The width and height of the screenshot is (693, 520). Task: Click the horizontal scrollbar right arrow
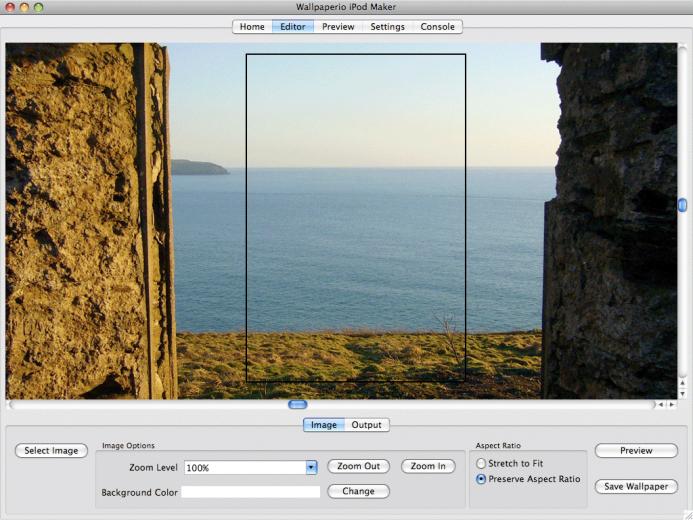point(670,405)
